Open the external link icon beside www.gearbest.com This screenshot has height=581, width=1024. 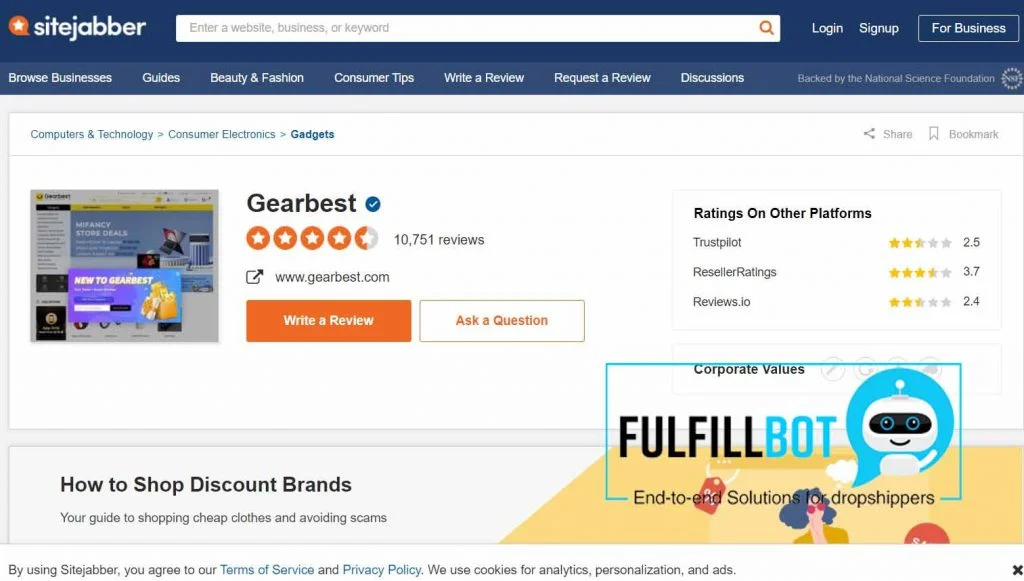click(x=254, y=276)
